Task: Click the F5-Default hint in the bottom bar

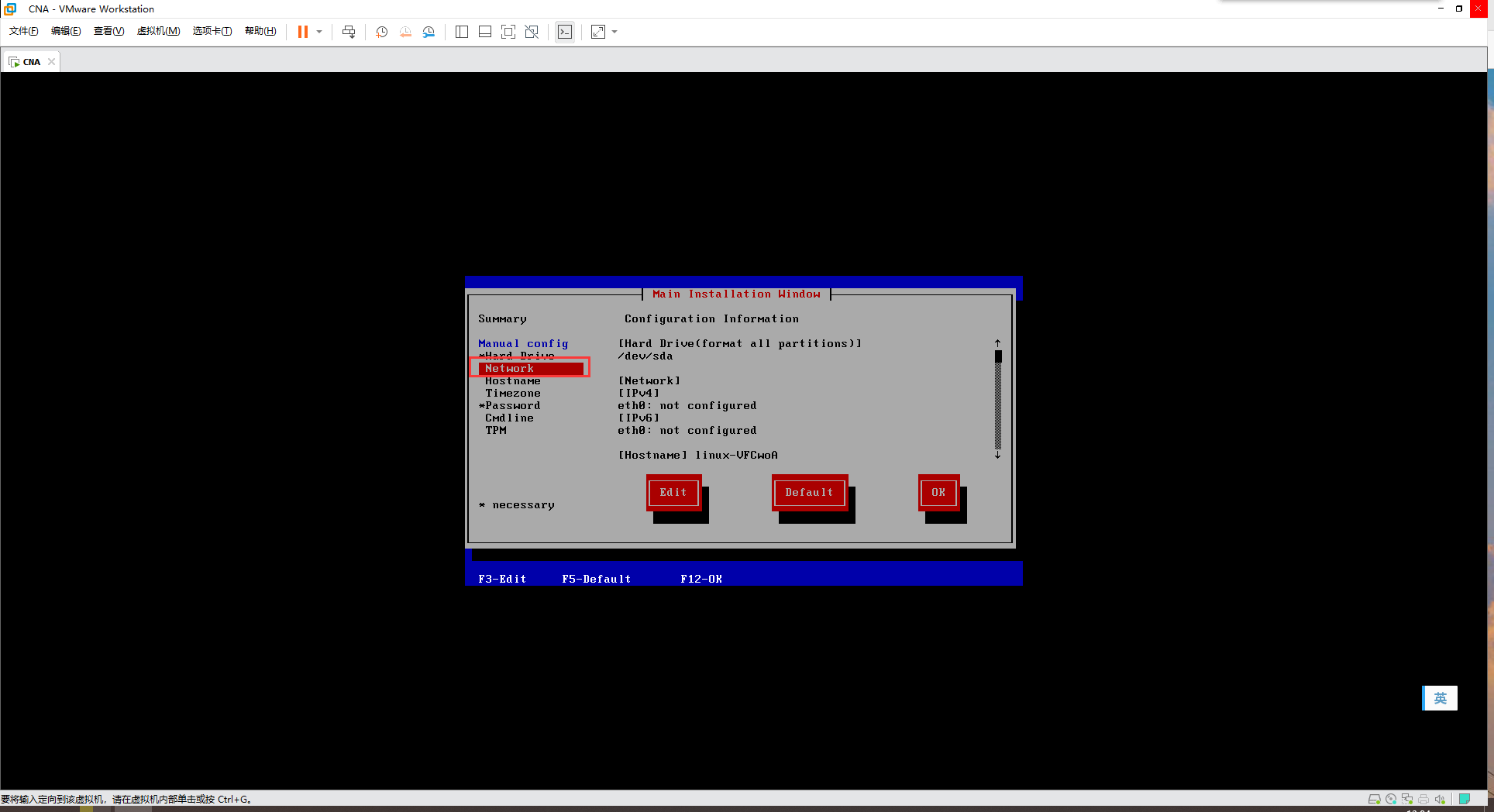Action: 596,580
